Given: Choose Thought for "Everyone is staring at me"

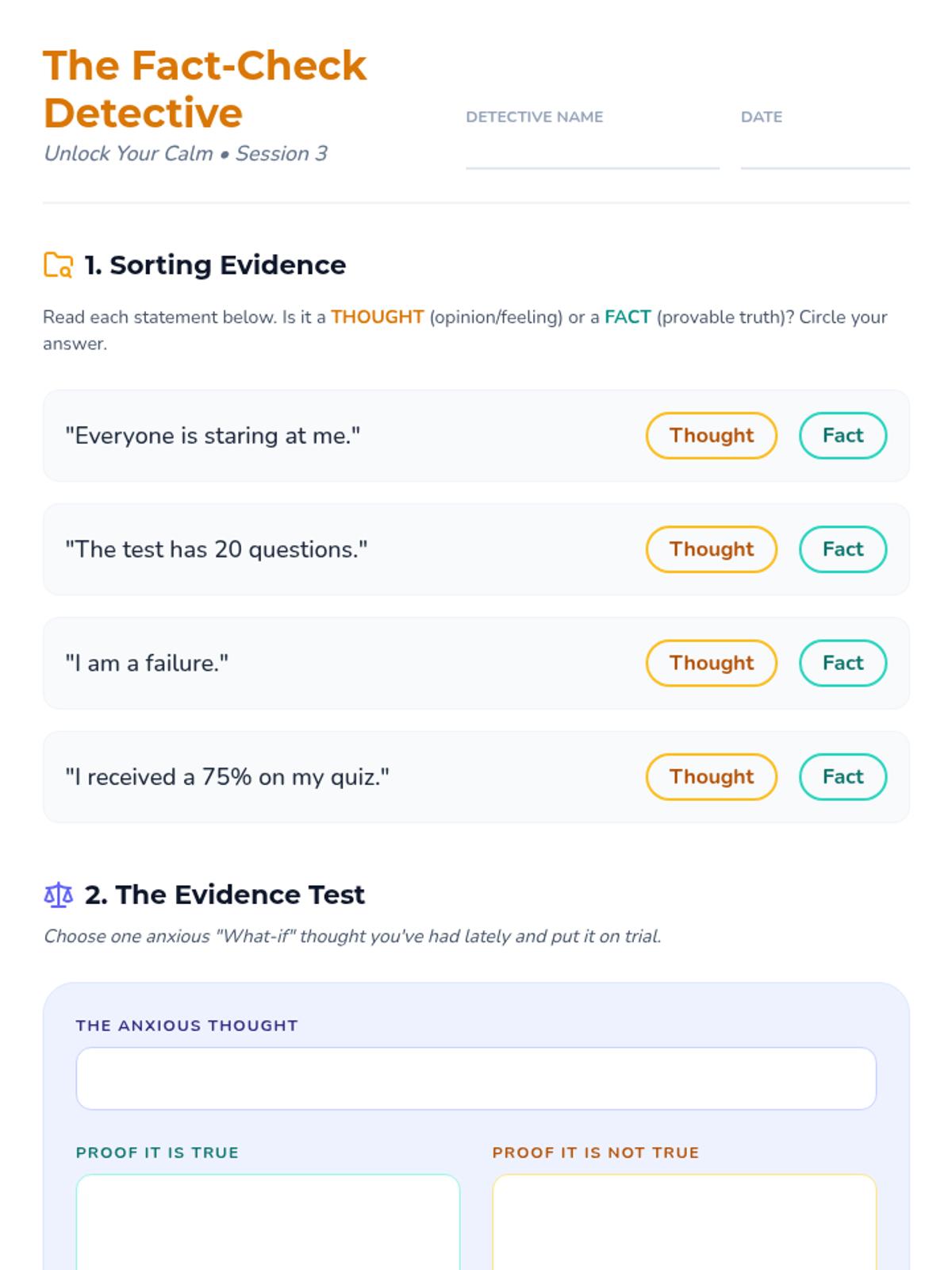Looking at the screenshot, I should (711, 436).
